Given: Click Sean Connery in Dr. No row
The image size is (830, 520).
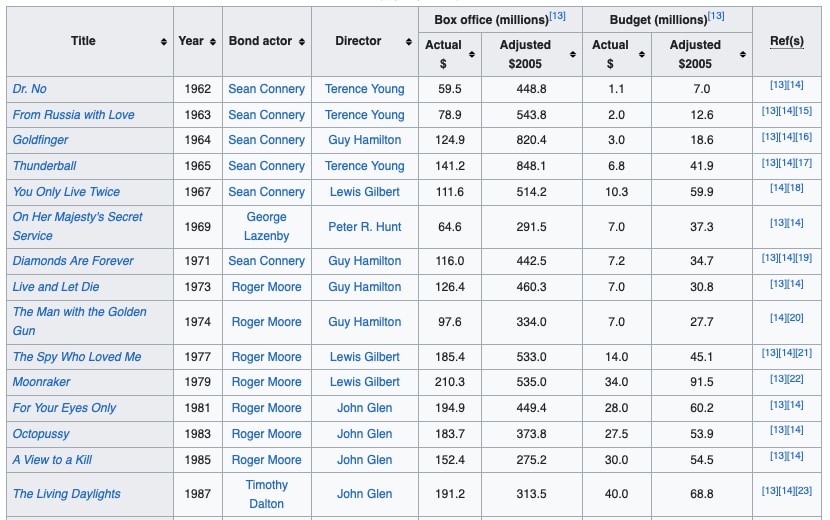Looking at the screenshot, I should [x=266, y=89].
